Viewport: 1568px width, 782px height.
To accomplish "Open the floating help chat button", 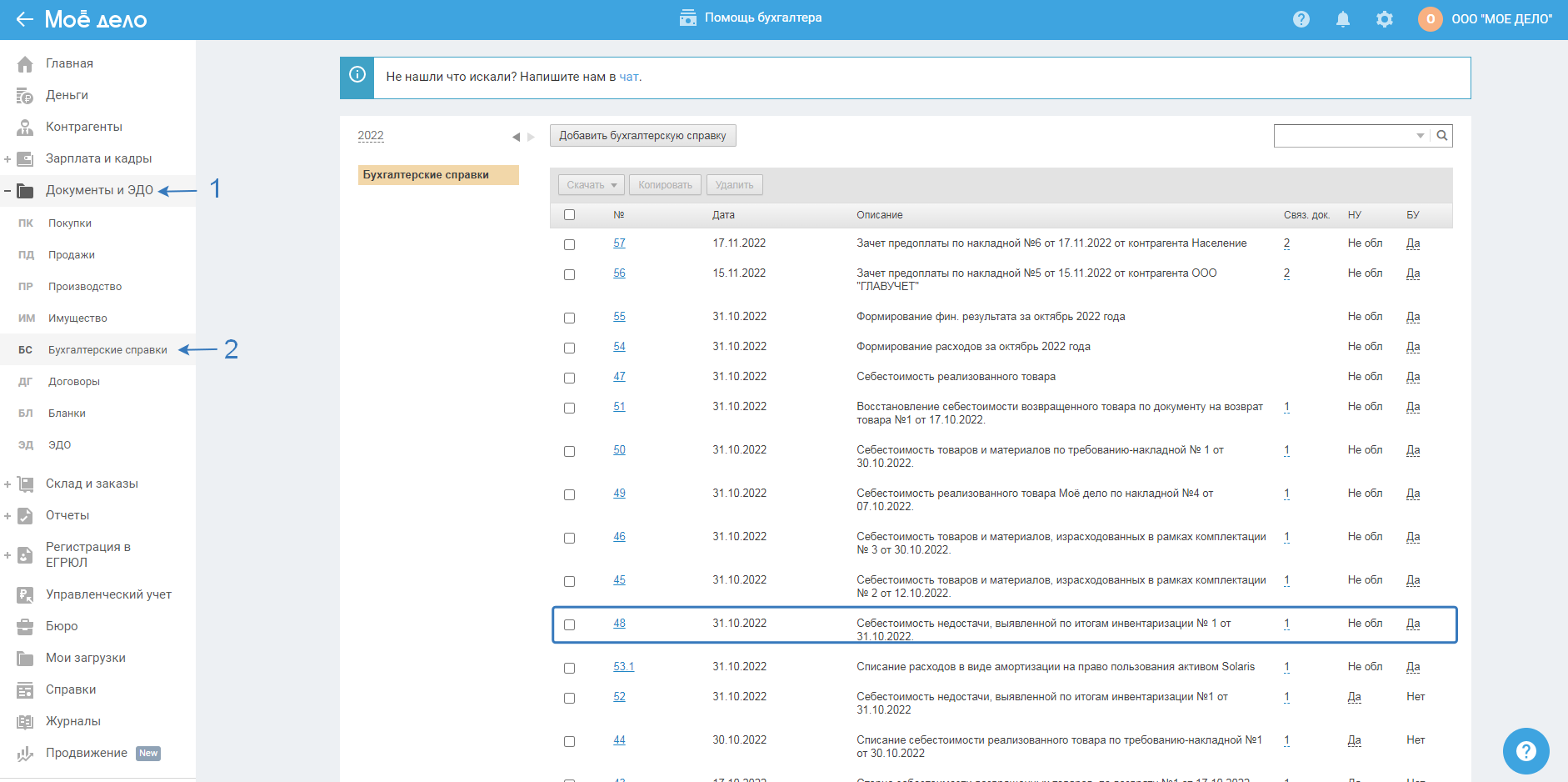I will click(x=1526, y=750).
